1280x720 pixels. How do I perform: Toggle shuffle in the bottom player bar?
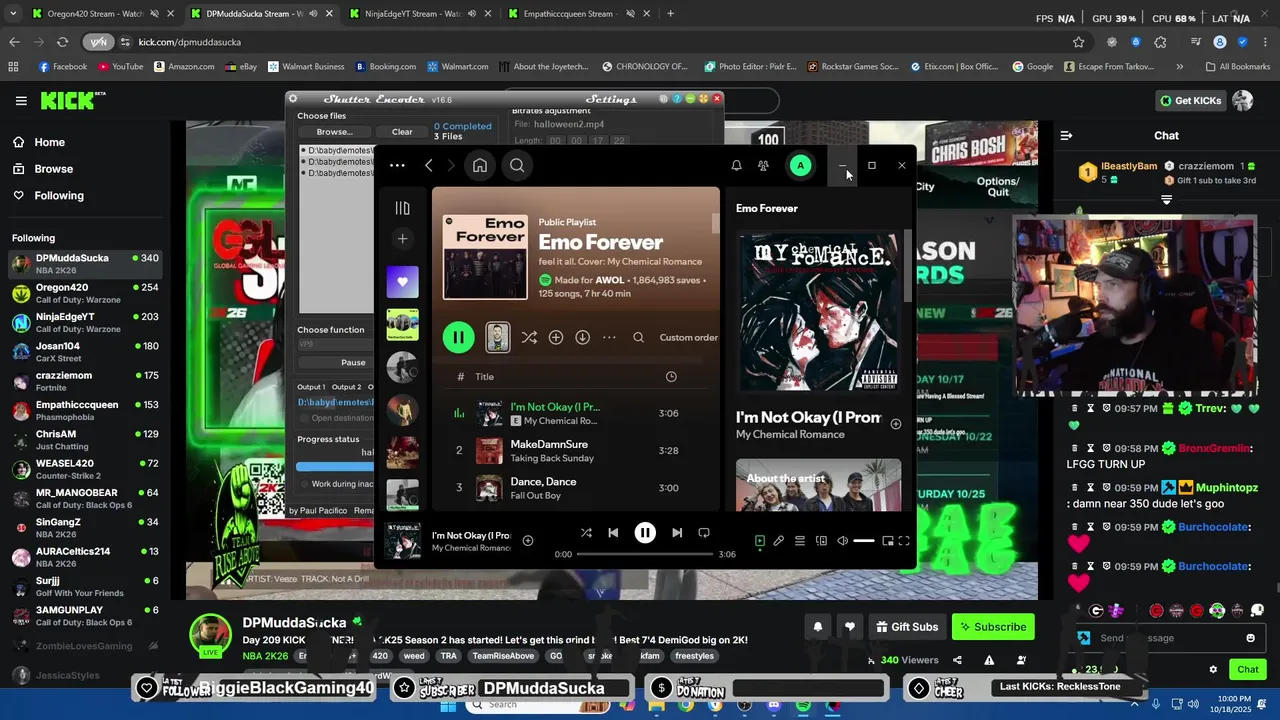[586, 533]
